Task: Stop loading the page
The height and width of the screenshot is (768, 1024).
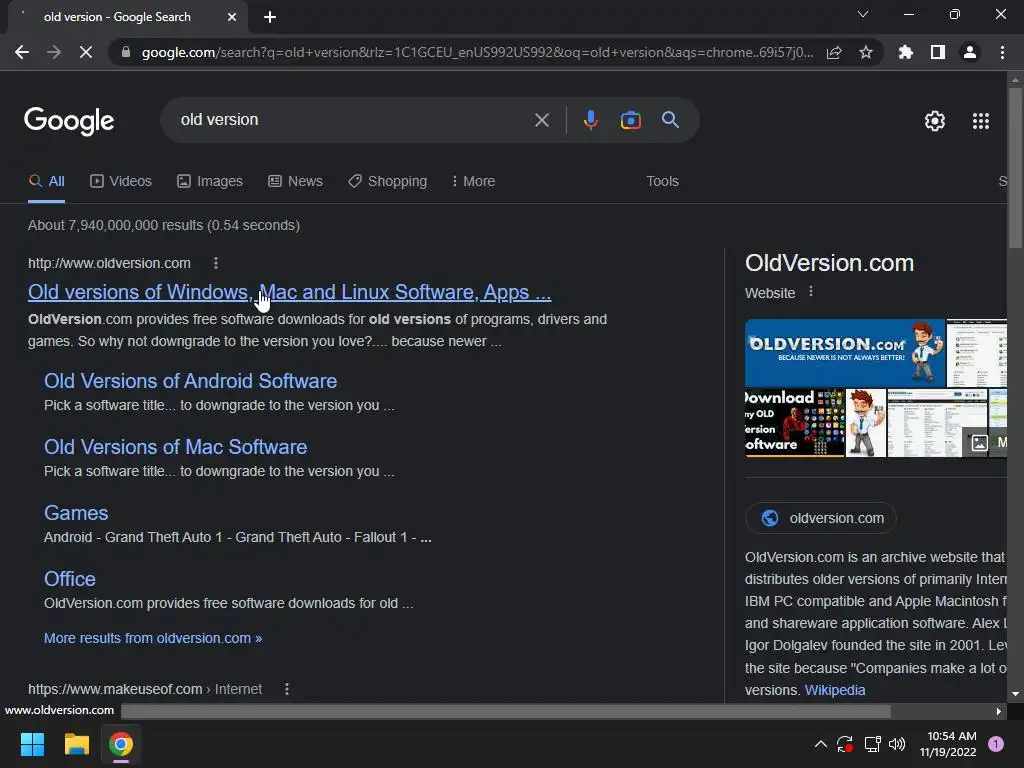Action: coord(86,52)
